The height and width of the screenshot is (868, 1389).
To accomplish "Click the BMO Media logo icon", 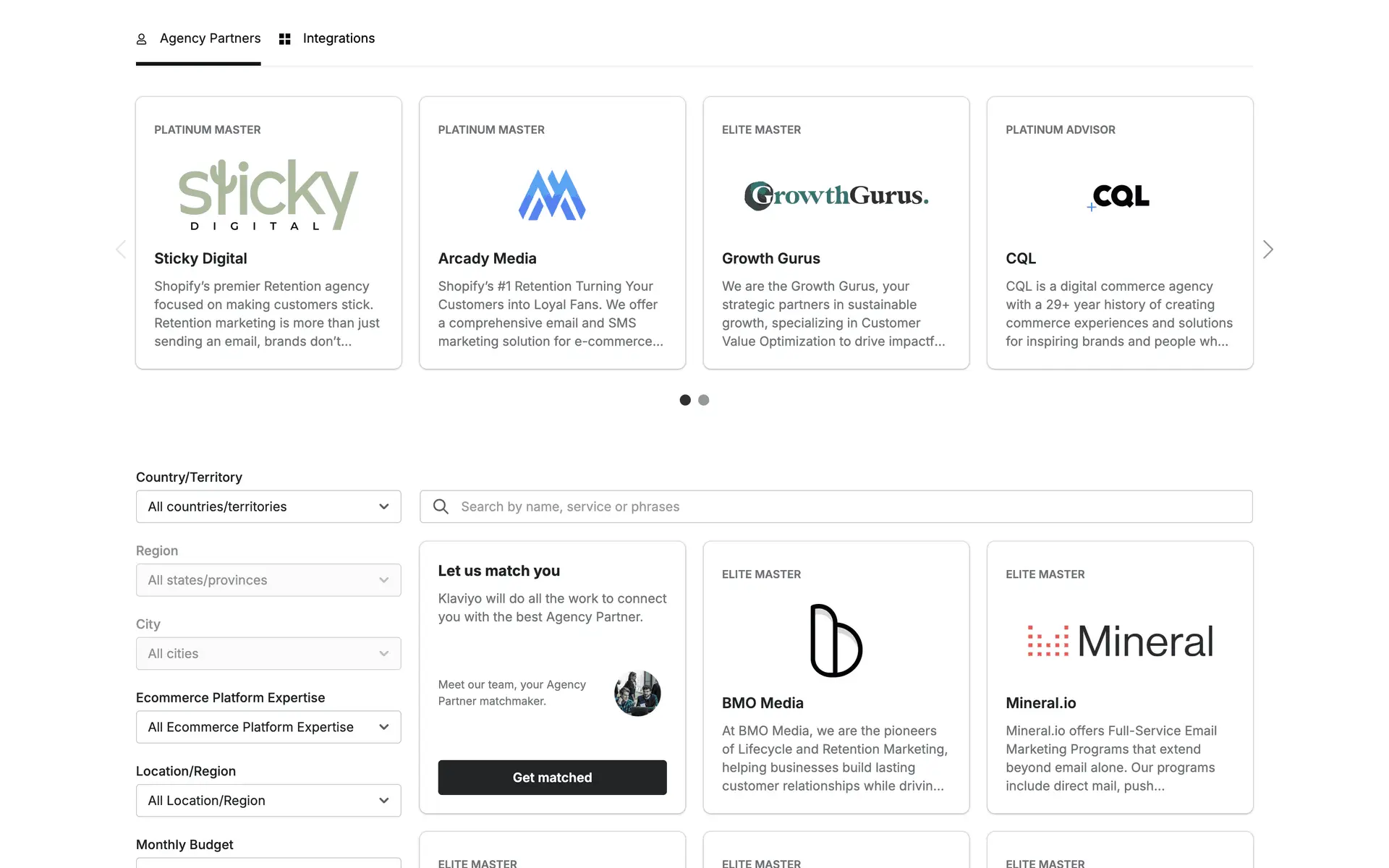I will 836,640.
